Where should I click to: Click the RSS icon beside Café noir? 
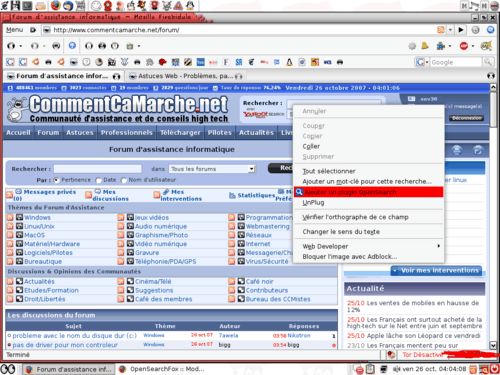point(232,281)
